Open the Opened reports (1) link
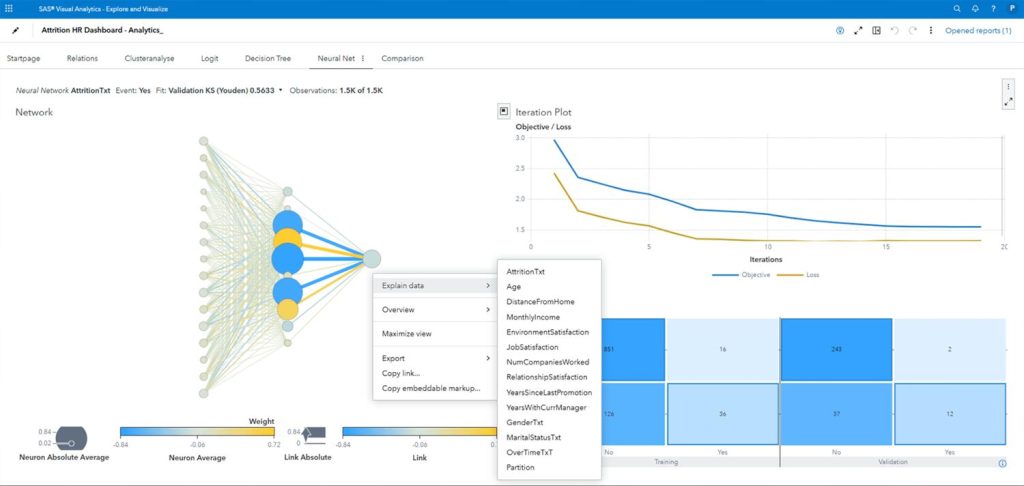 point(977,31)
